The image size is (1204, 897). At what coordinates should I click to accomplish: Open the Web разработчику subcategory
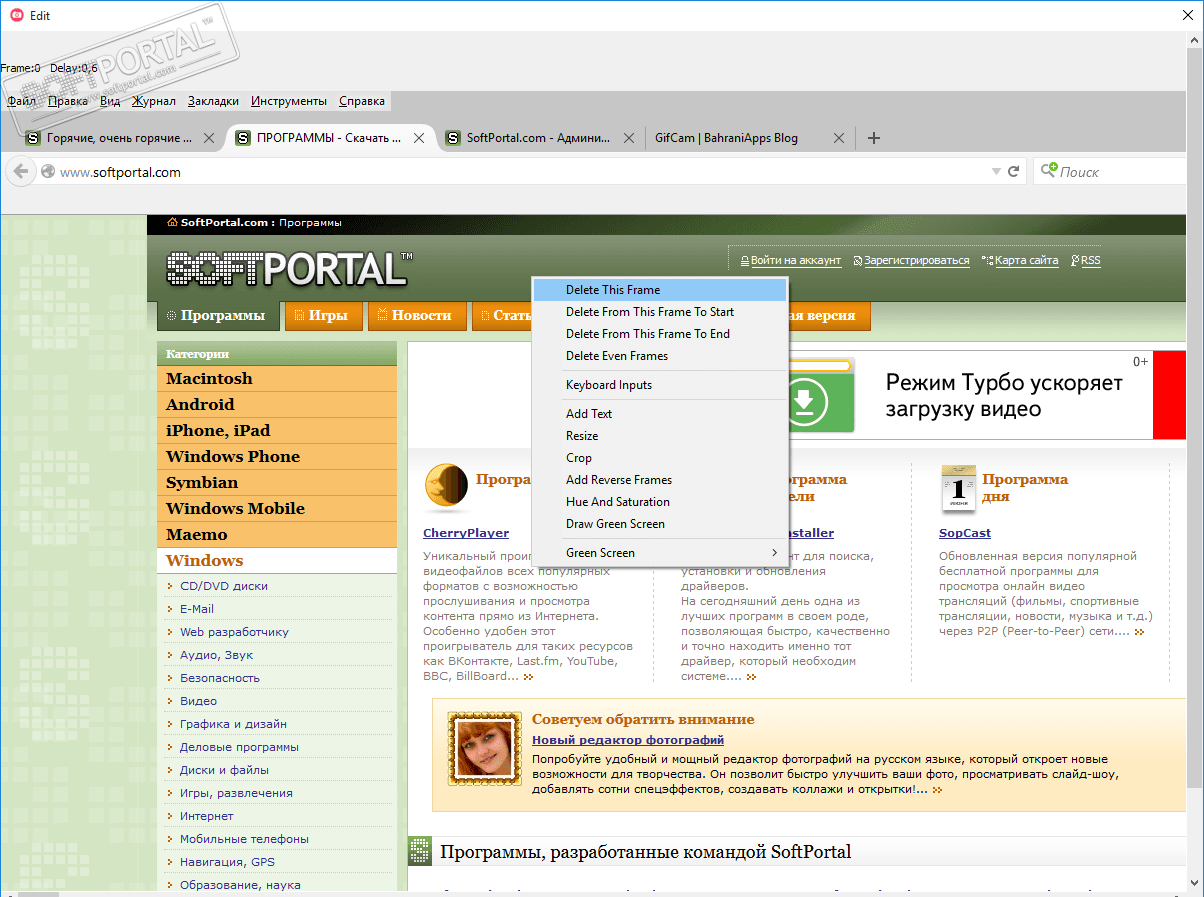234,632
